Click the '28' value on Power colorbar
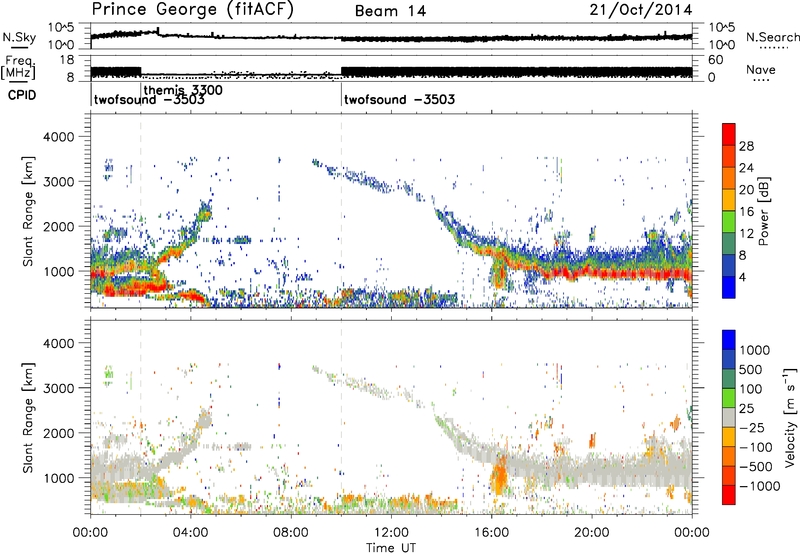Viewport: 800px width, 554px height. pyautogui.click(x=746, y=146)
